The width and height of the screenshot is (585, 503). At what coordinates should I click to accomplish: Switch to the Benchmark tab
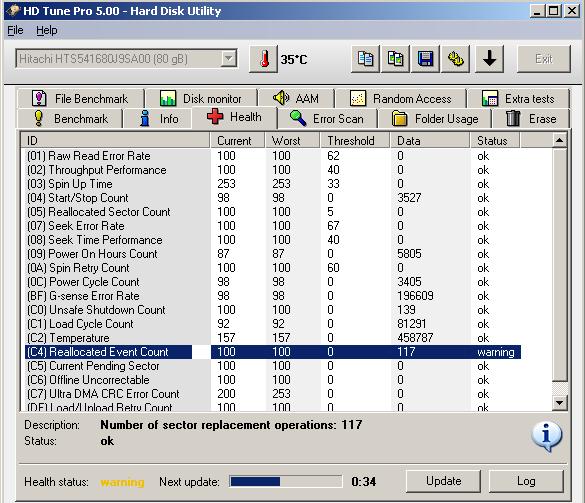point(70,119)
